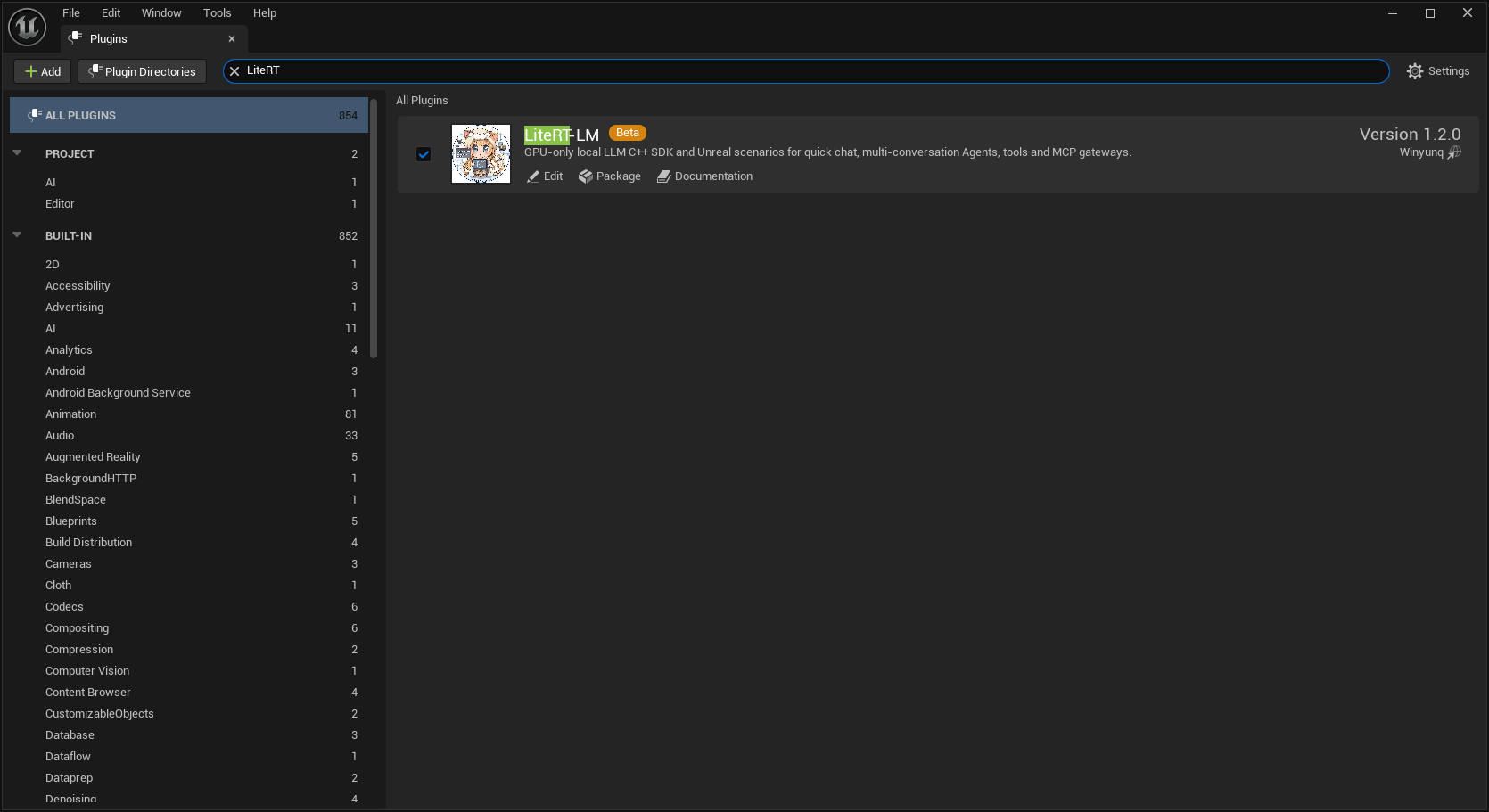Select the BackgroundHTTP category
Viewport: 1489px width, 812px height.
[x=189, y=478]
